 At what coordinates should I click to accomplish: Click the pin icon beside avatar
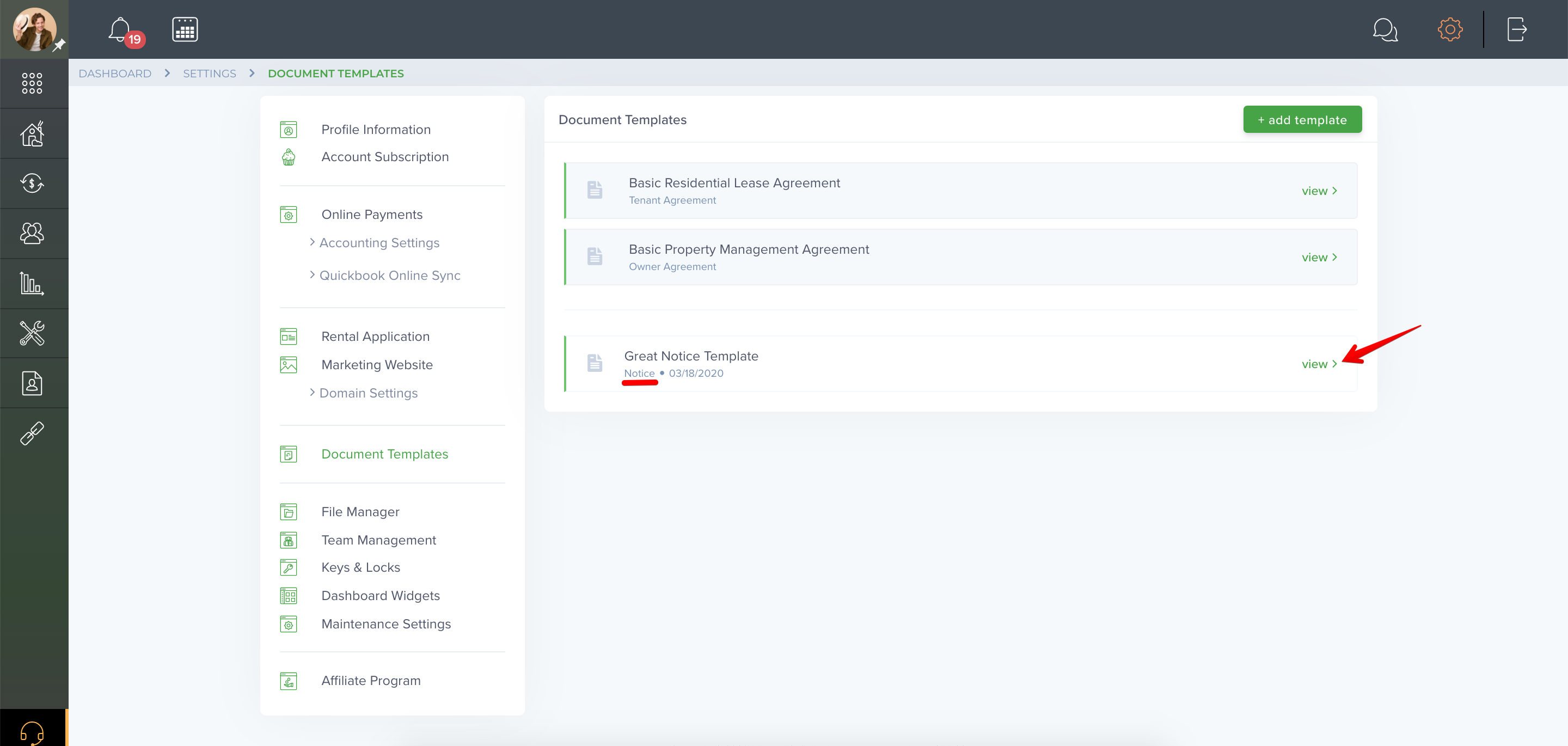coord(59,45)
